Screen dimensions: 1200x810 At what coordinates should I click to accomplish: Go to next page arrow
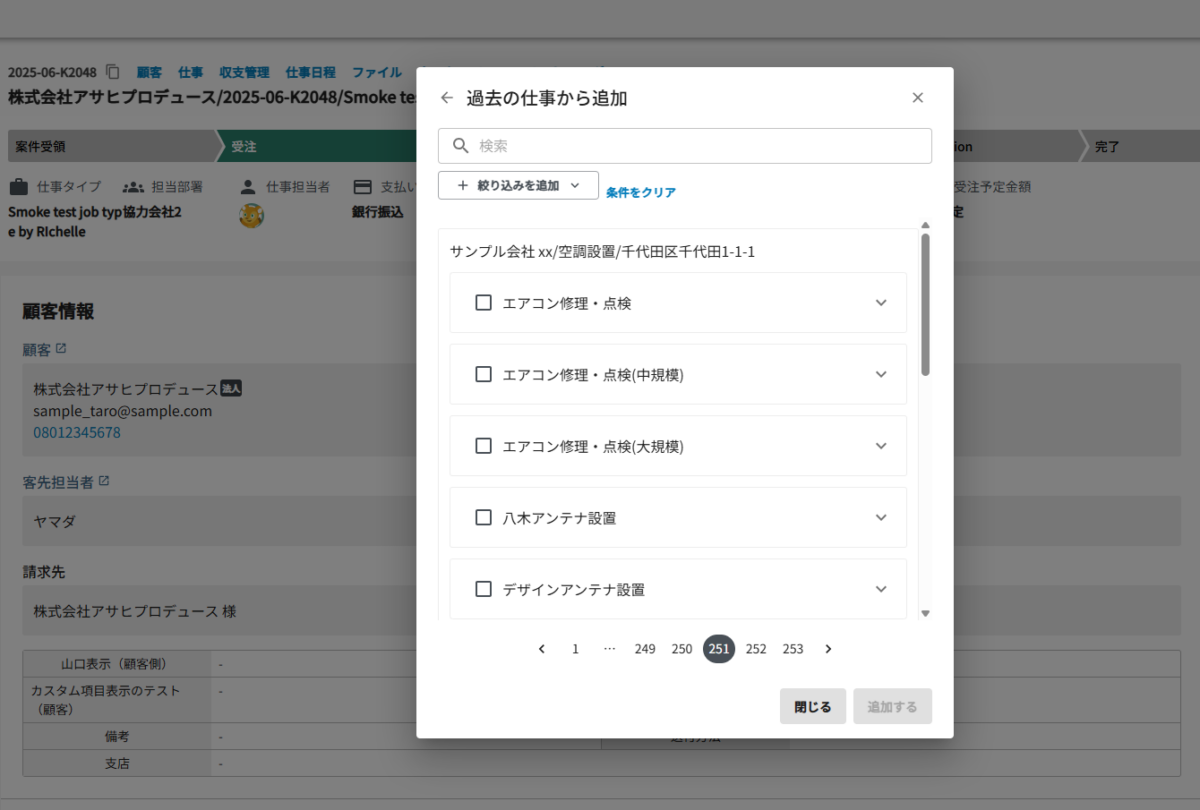[828, 649]
